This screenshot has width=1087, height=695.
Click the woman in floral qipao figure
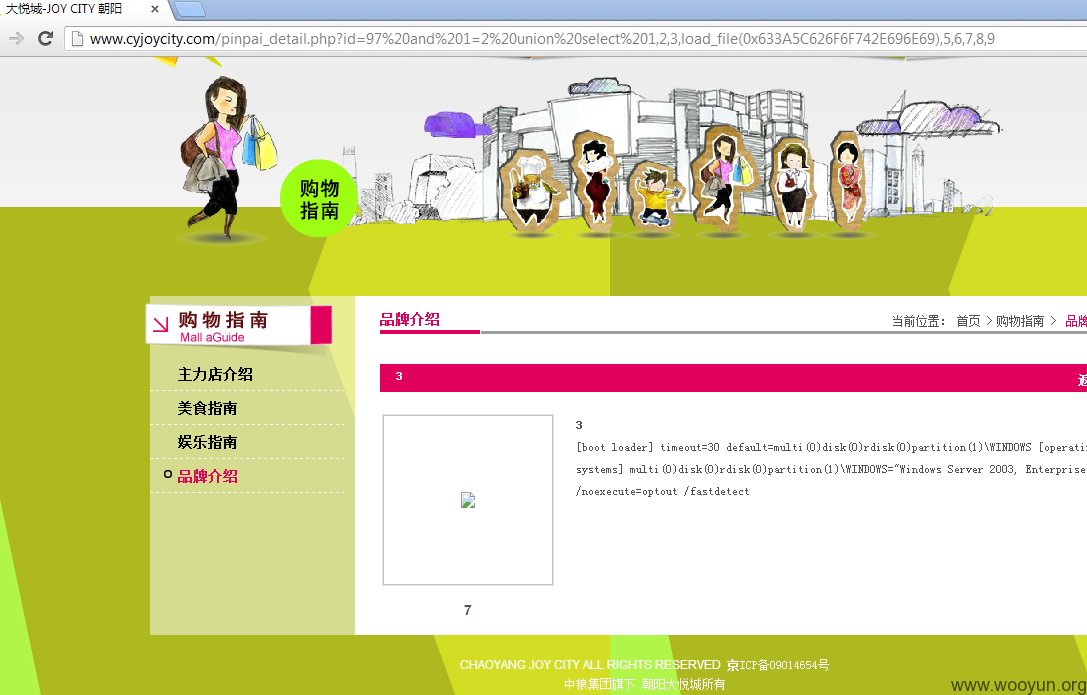tap(849, 180)
